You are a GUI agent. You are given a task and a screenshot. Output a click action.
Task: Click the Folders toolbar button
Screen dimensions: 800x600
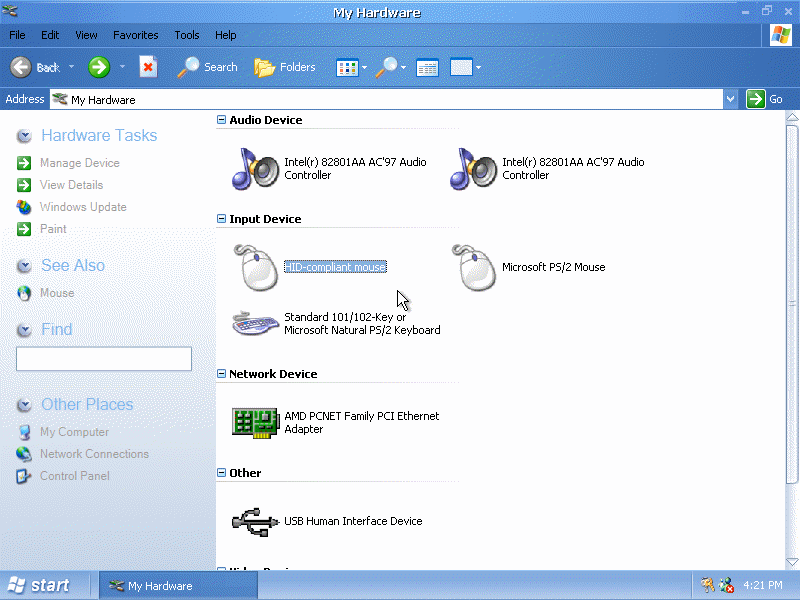285,67
